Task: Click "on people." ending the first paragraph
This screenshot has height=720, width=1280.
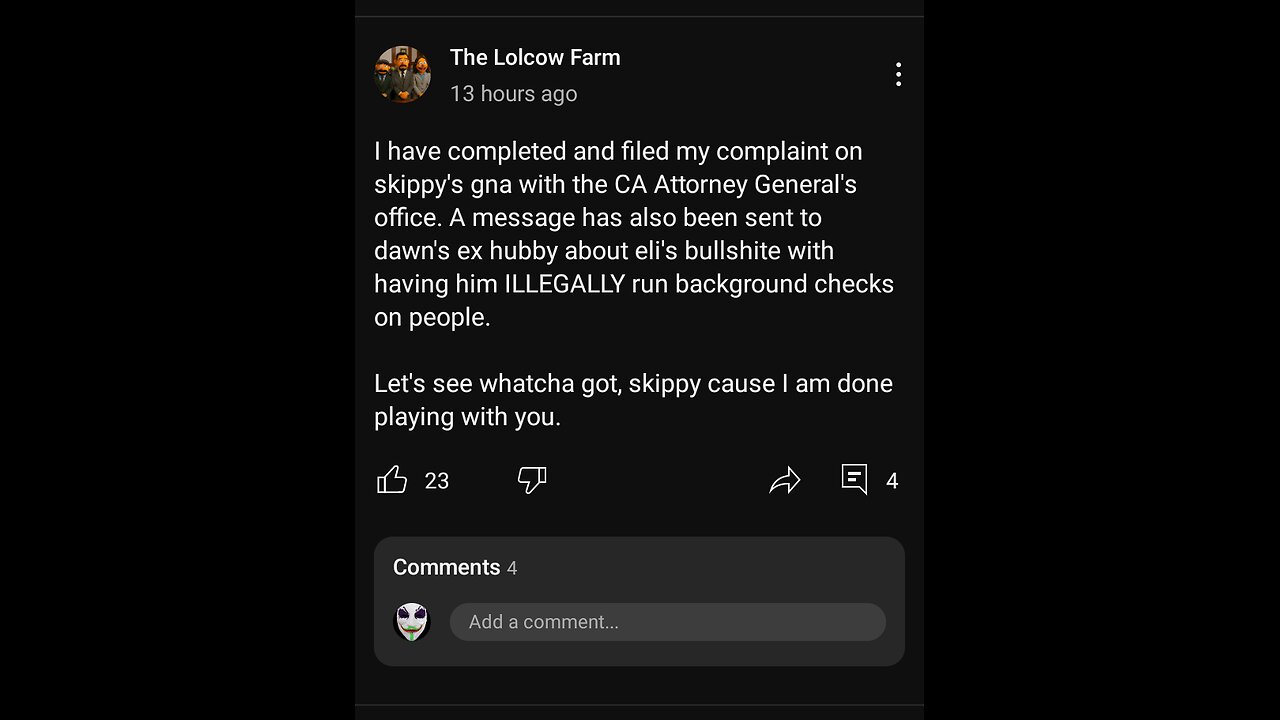Action: pyautogui.click(x=432, y=318)
